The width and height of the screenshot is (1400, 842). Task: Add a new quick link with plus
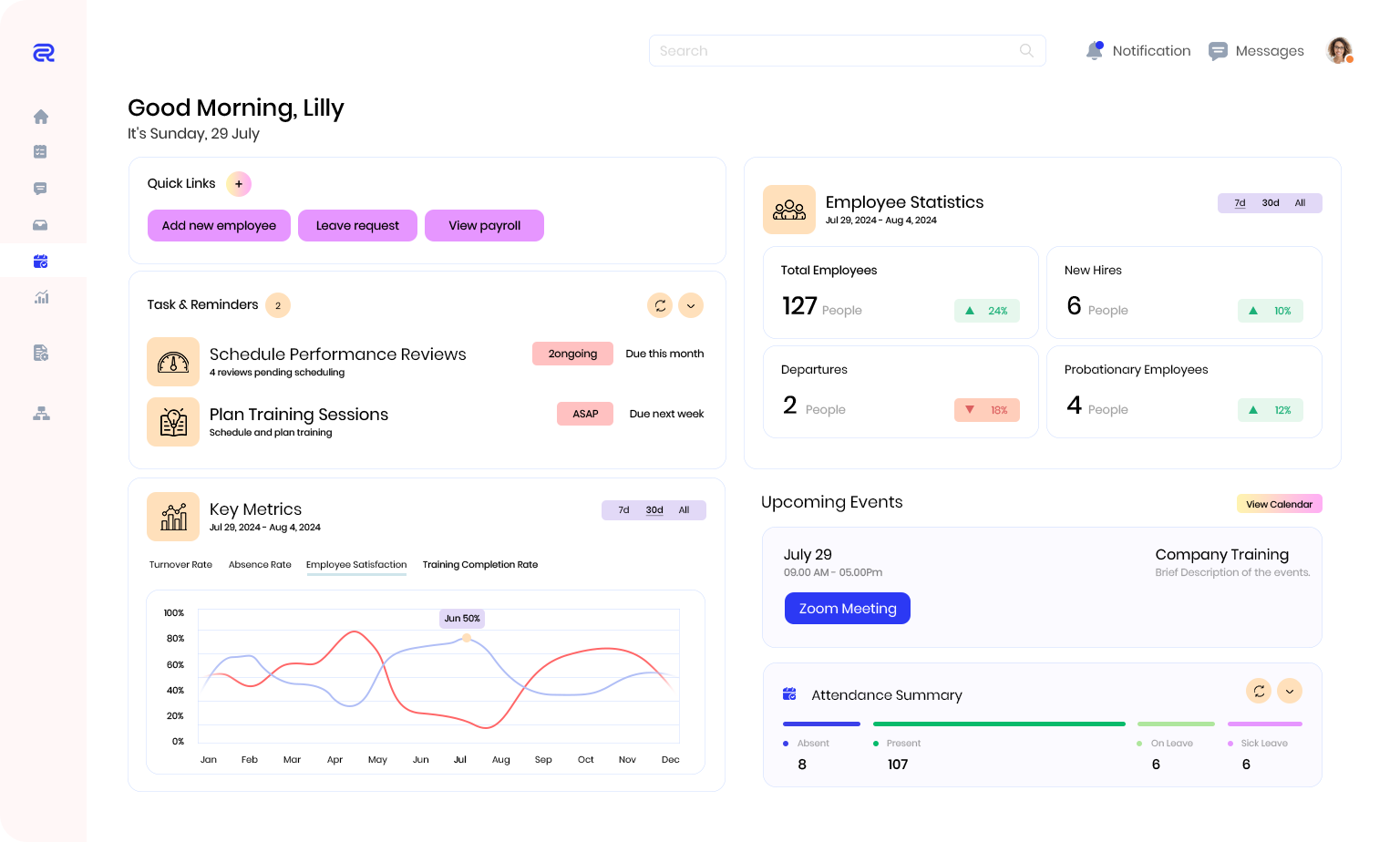239,184
